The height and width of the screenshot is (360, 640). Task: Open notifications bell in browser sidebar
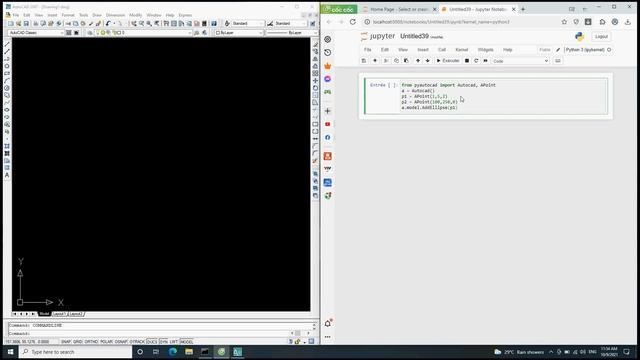click(x=328, y=323)
